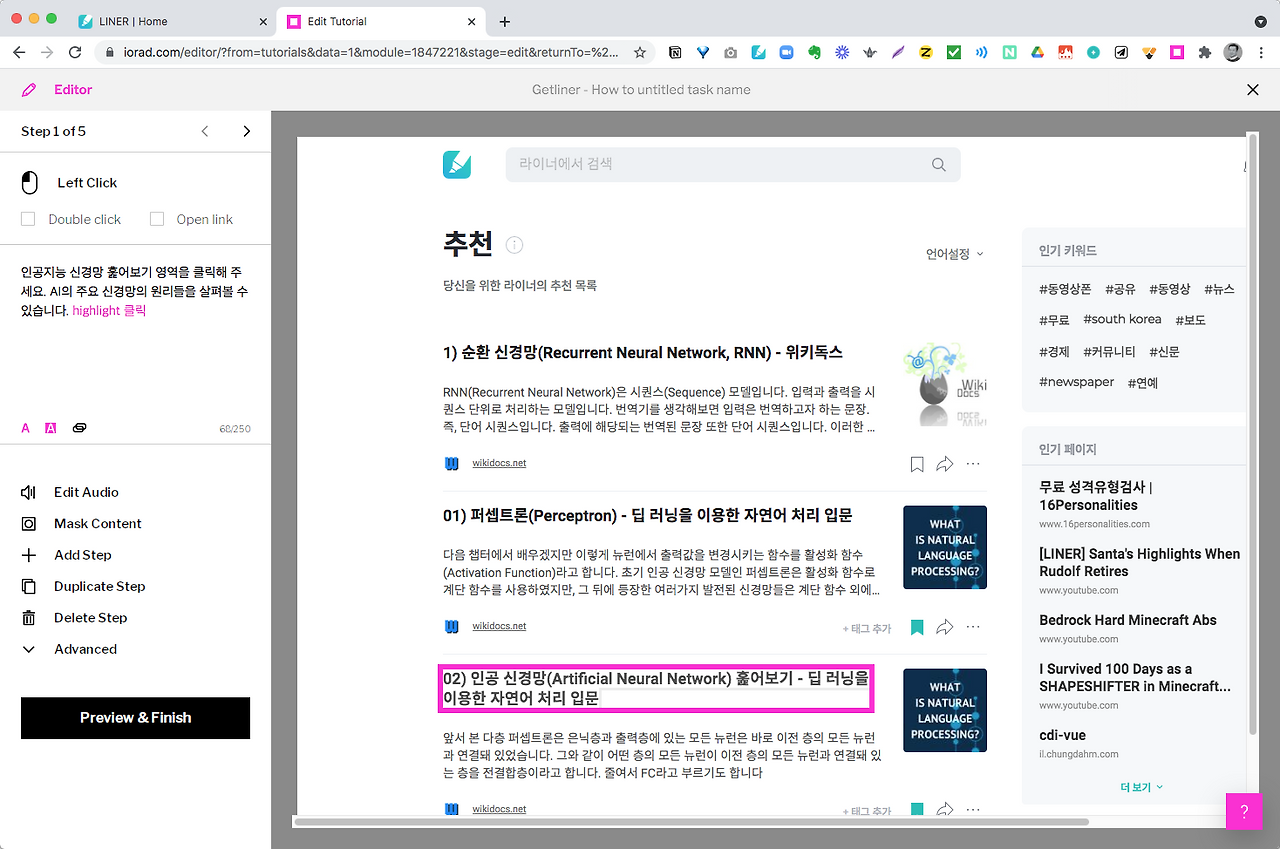The image size is (1280, 849).
Task: Open the Zoom extension icon
Action: tap(787, 52)
